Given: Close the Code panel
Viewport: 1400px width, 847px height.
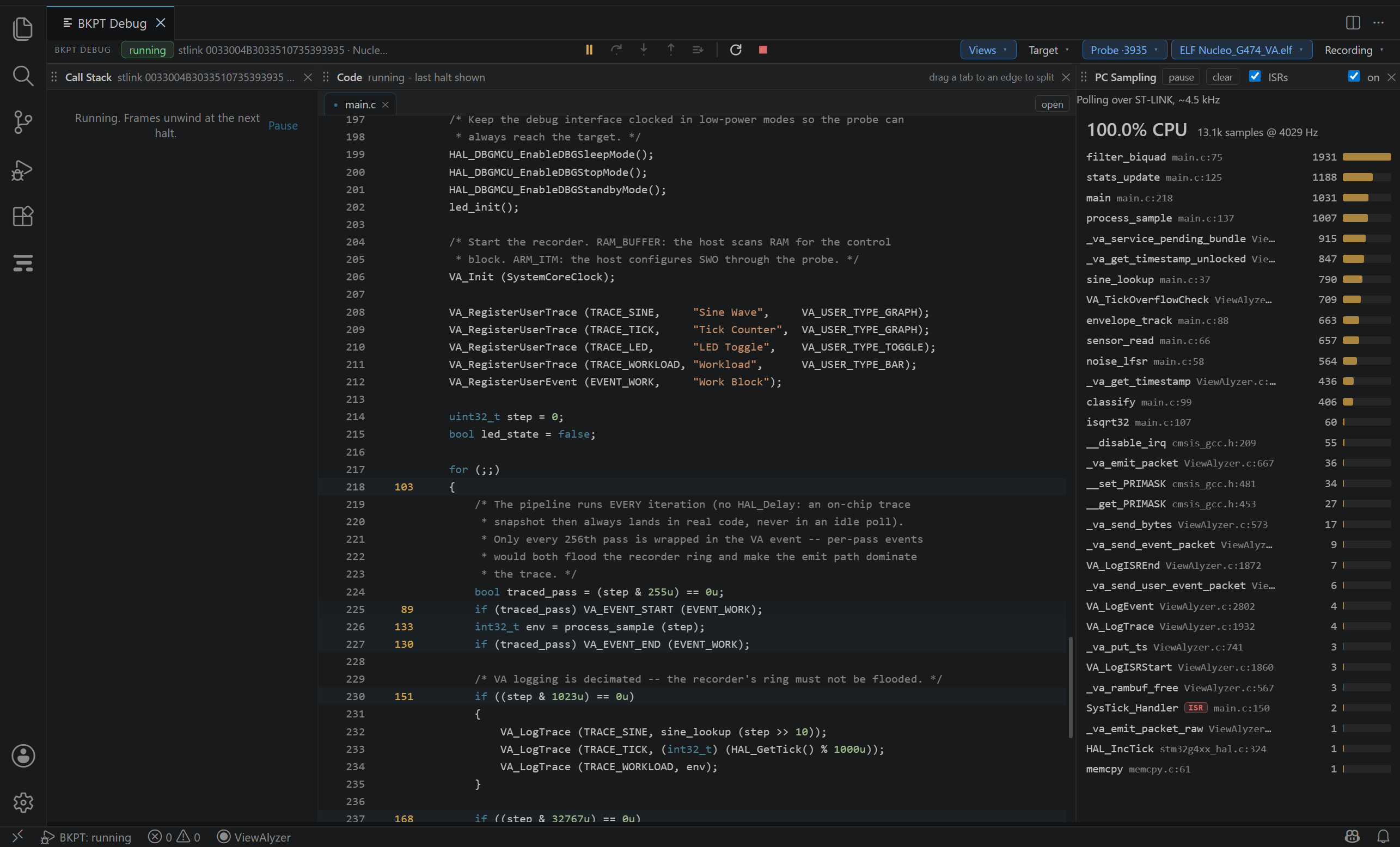Looking at the screenshot, I should pos(1066,77).
